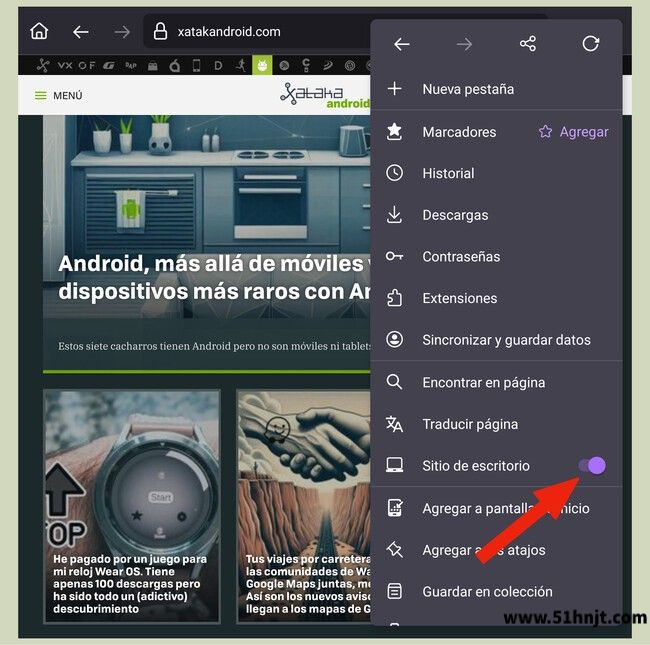Tap the download arrow icon beside Descargas
The height and width of the screenshot is (645, 650).
pyautogui.click(x=394, y=215)
